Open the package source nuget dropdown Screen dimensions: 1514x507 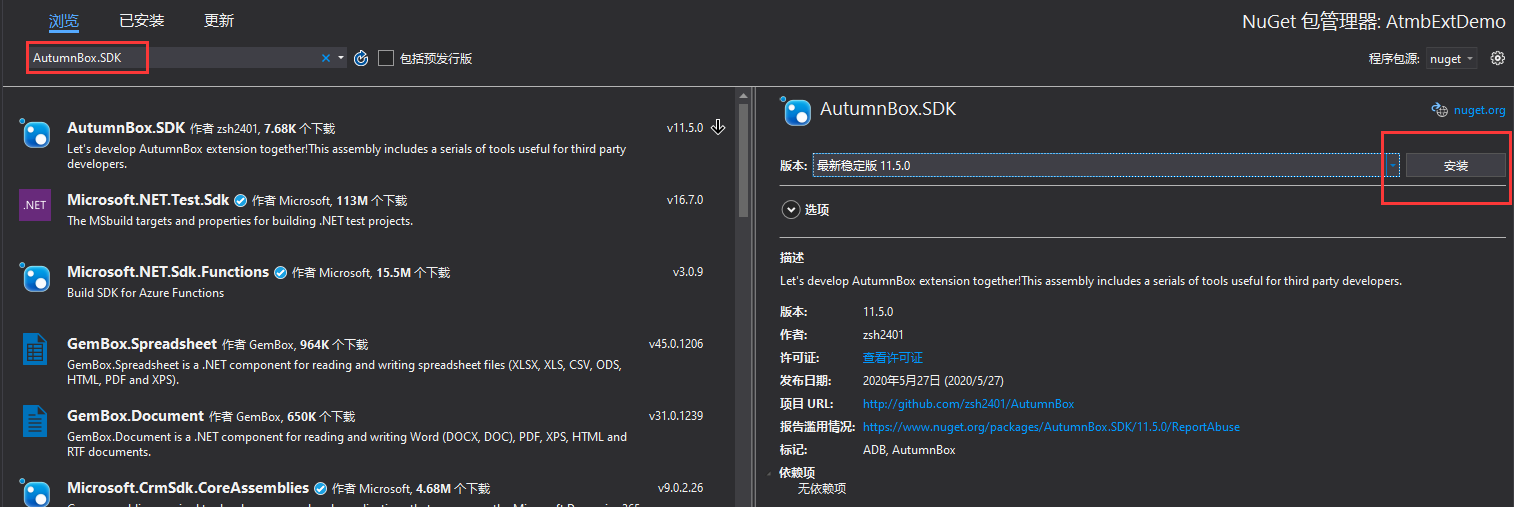point(1451,59)
